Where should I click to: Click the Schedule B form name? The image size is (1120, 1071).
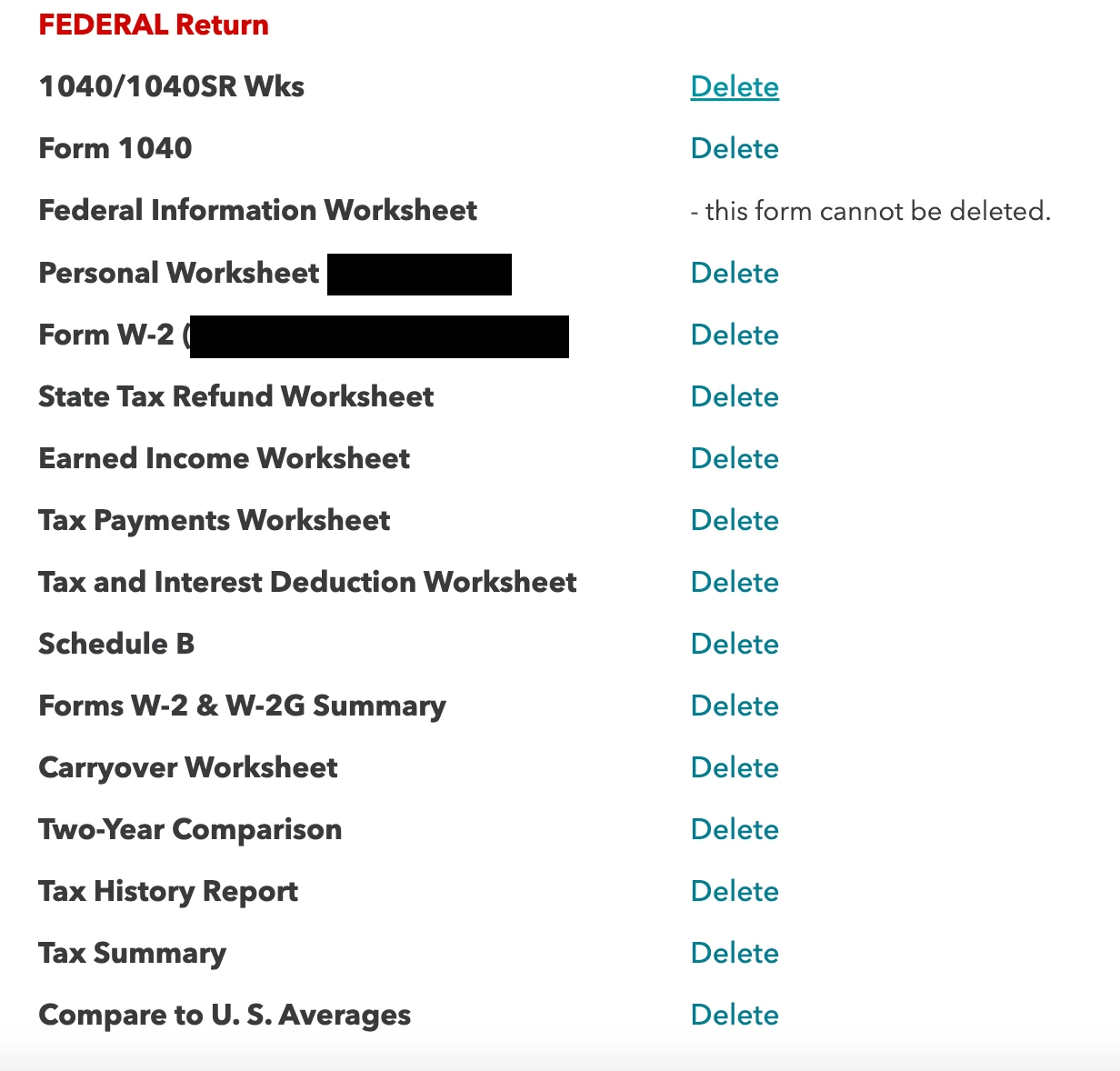116,644
